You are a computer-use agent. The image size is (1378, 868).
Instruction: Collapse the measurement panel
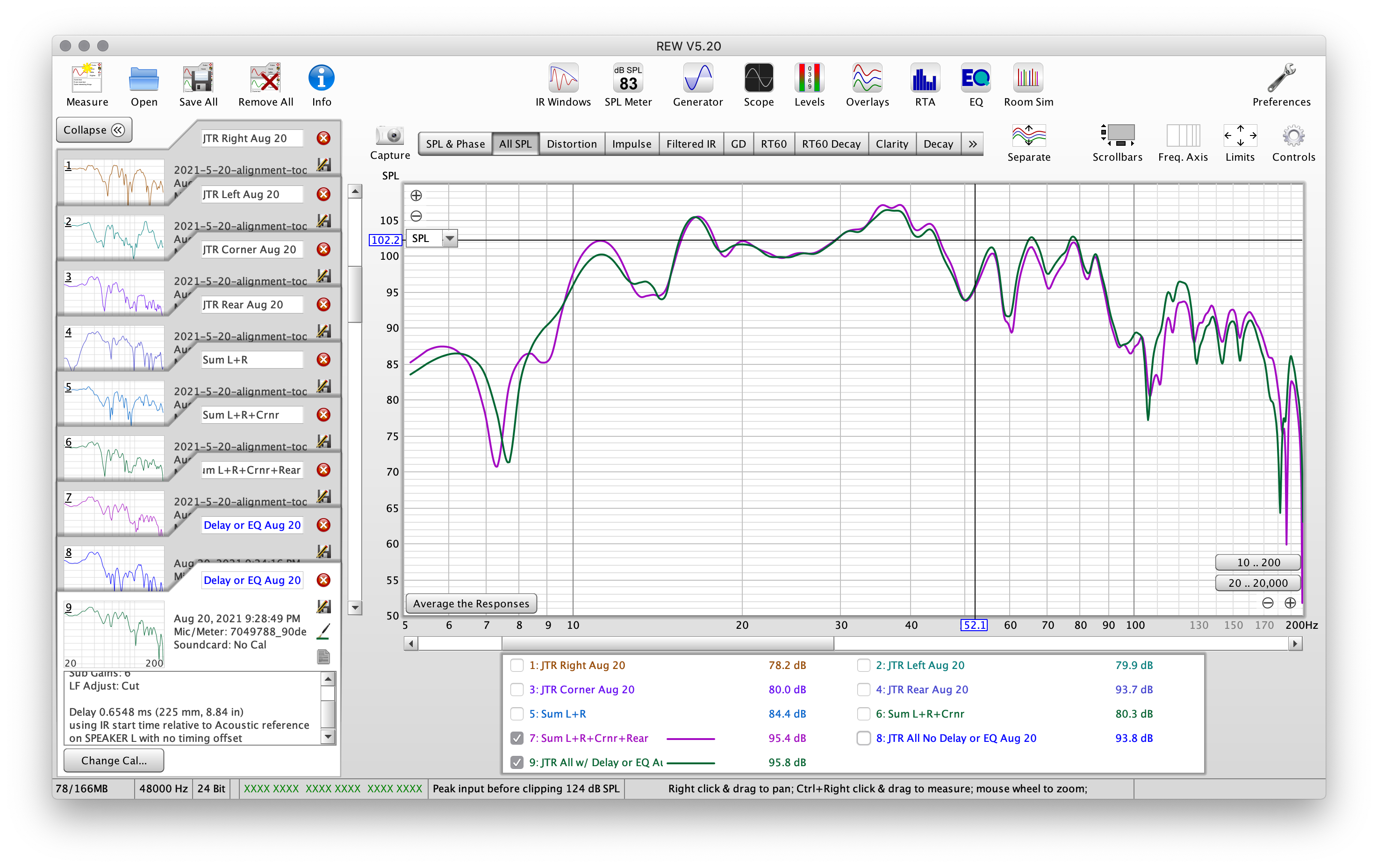94,130
